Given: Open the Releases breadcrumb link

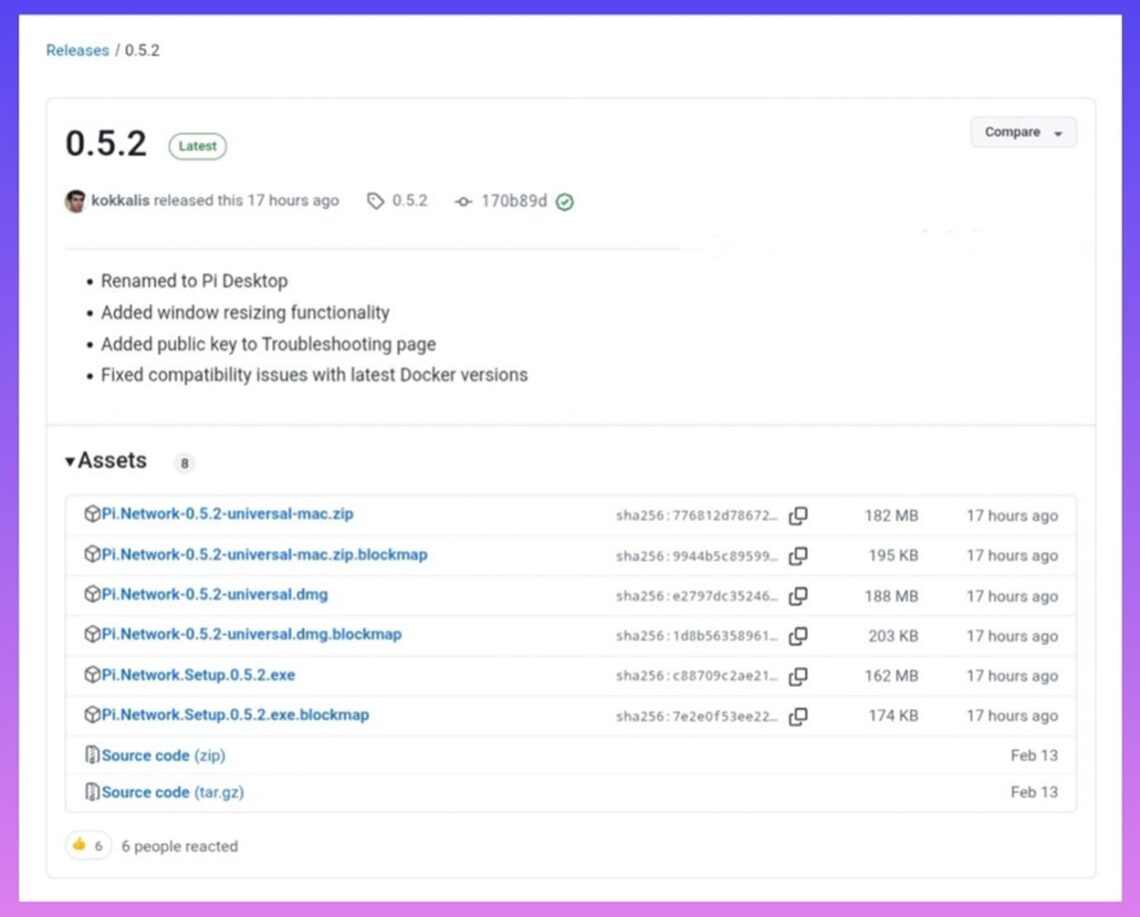Looking at the screenshot, I should (77, 50).
